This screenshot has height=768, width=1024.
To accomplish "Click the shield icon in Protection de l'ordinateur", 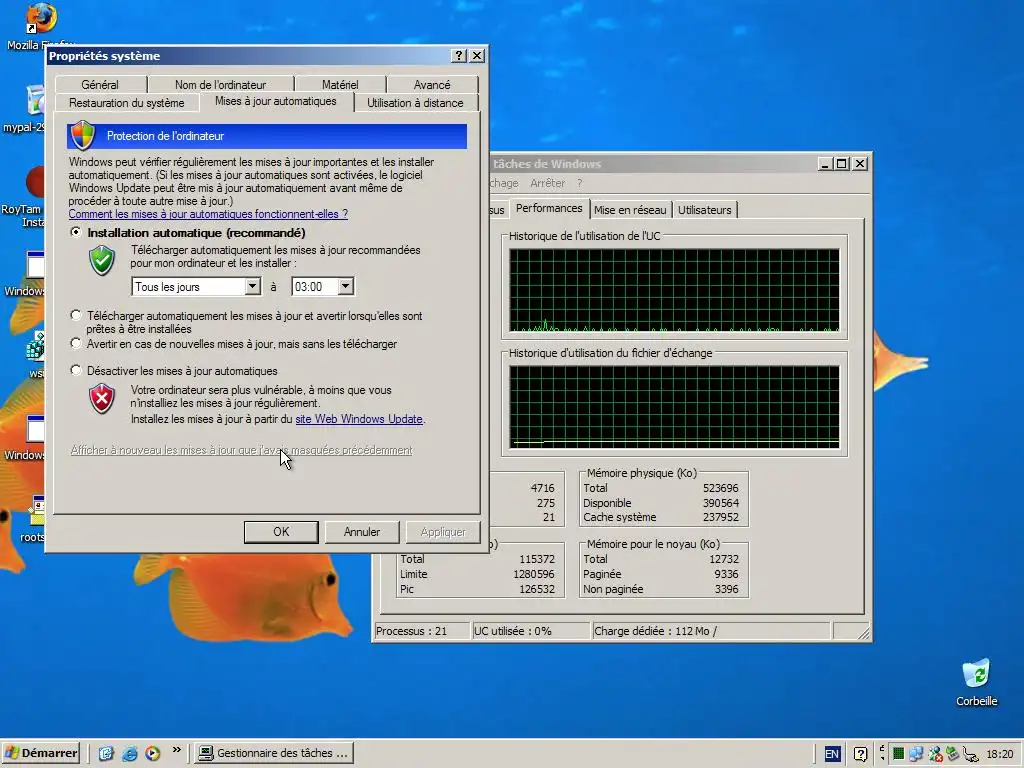I will 83,135.
